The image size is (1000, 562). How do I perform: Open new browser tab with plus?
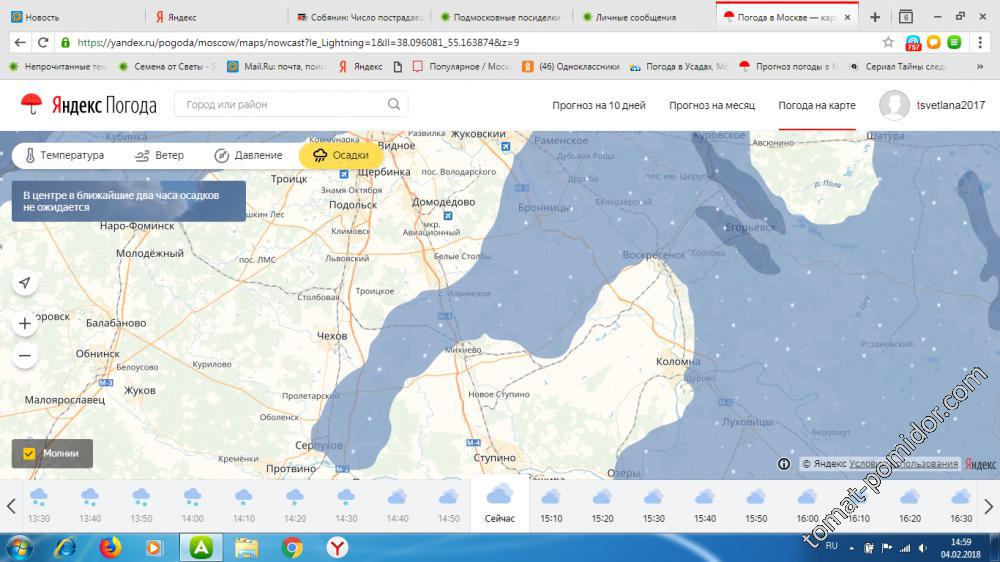[x=875, y=17]
